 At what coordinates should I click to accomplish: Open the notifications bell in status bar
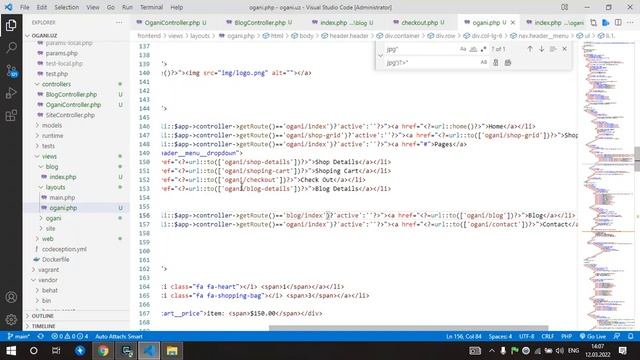click(631, 336)
